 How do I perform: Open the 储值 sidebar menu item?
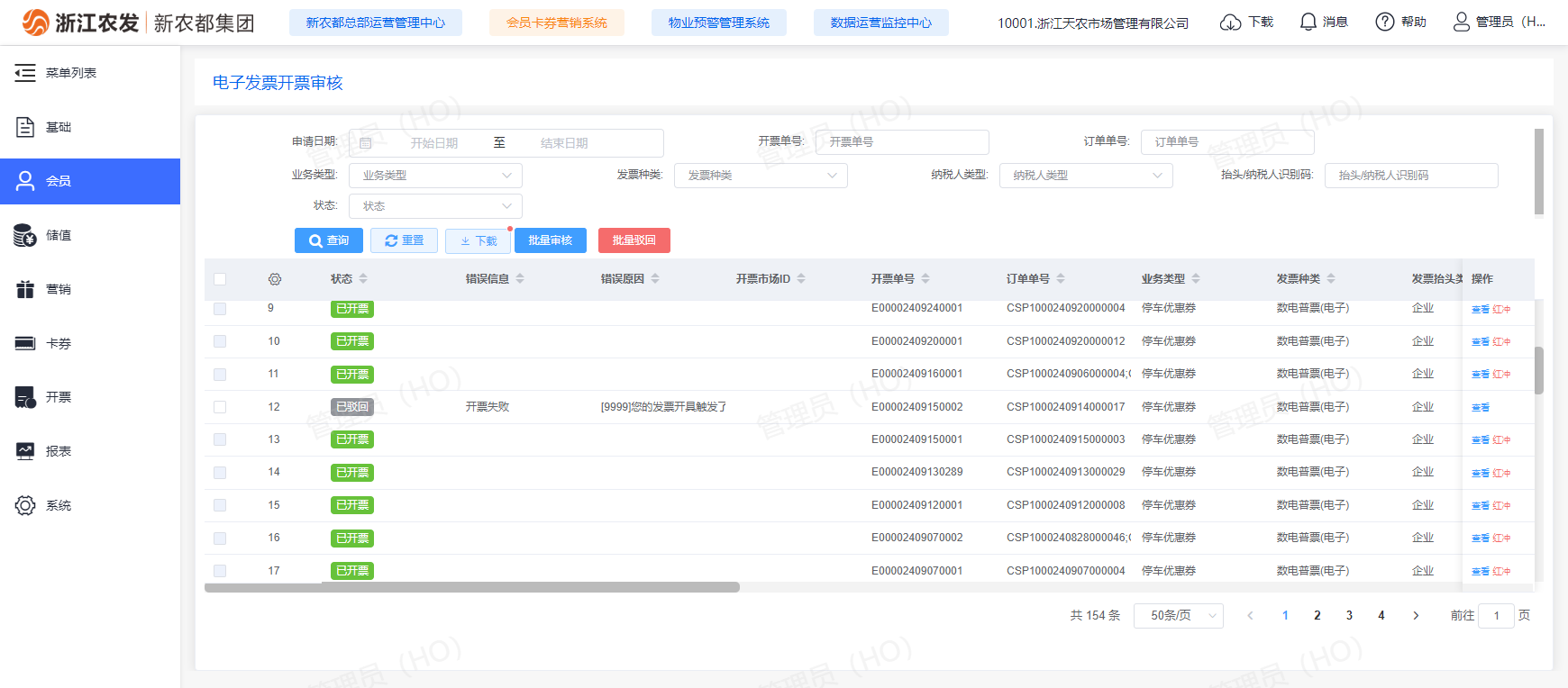pyautogui.click(x=59, y=235)
